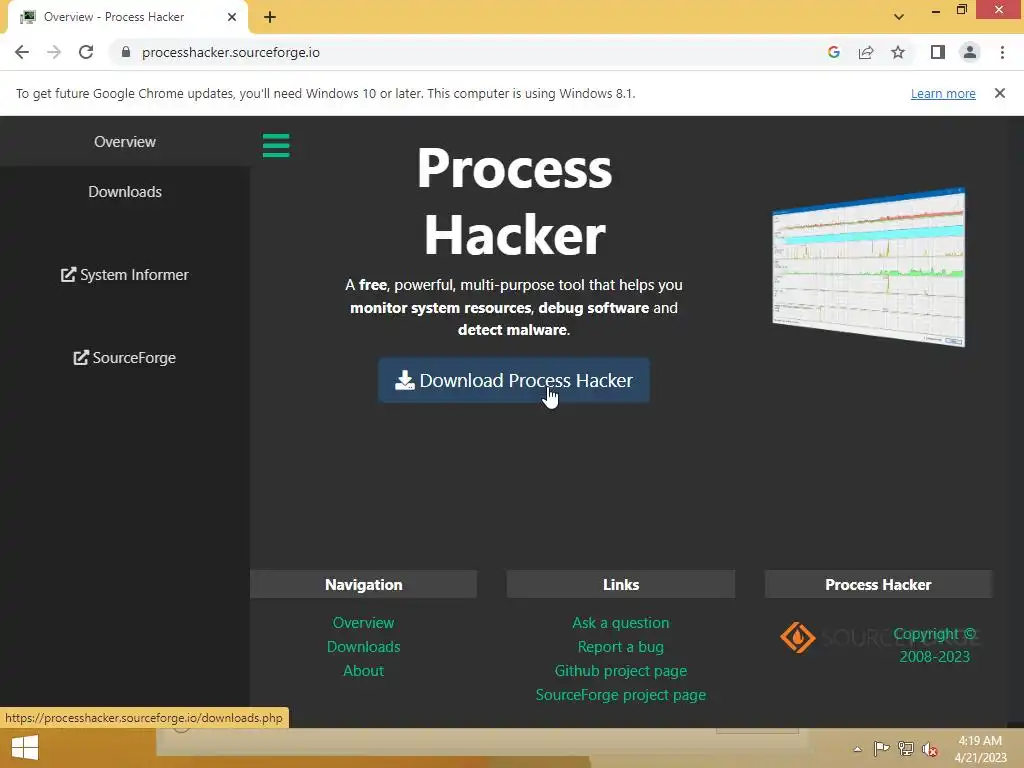Click the muted volume tray icon

pos(930,749)
